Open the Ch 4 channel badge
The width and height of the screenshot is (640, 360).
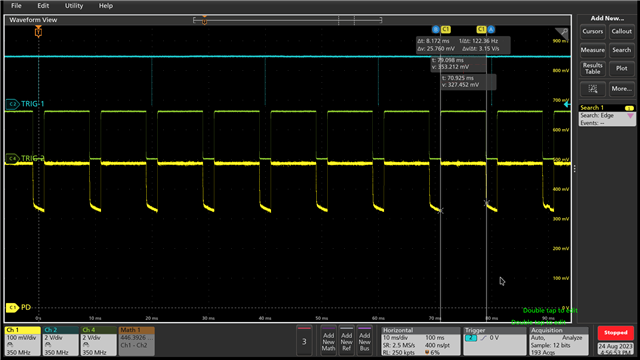(x=98, y=341)
